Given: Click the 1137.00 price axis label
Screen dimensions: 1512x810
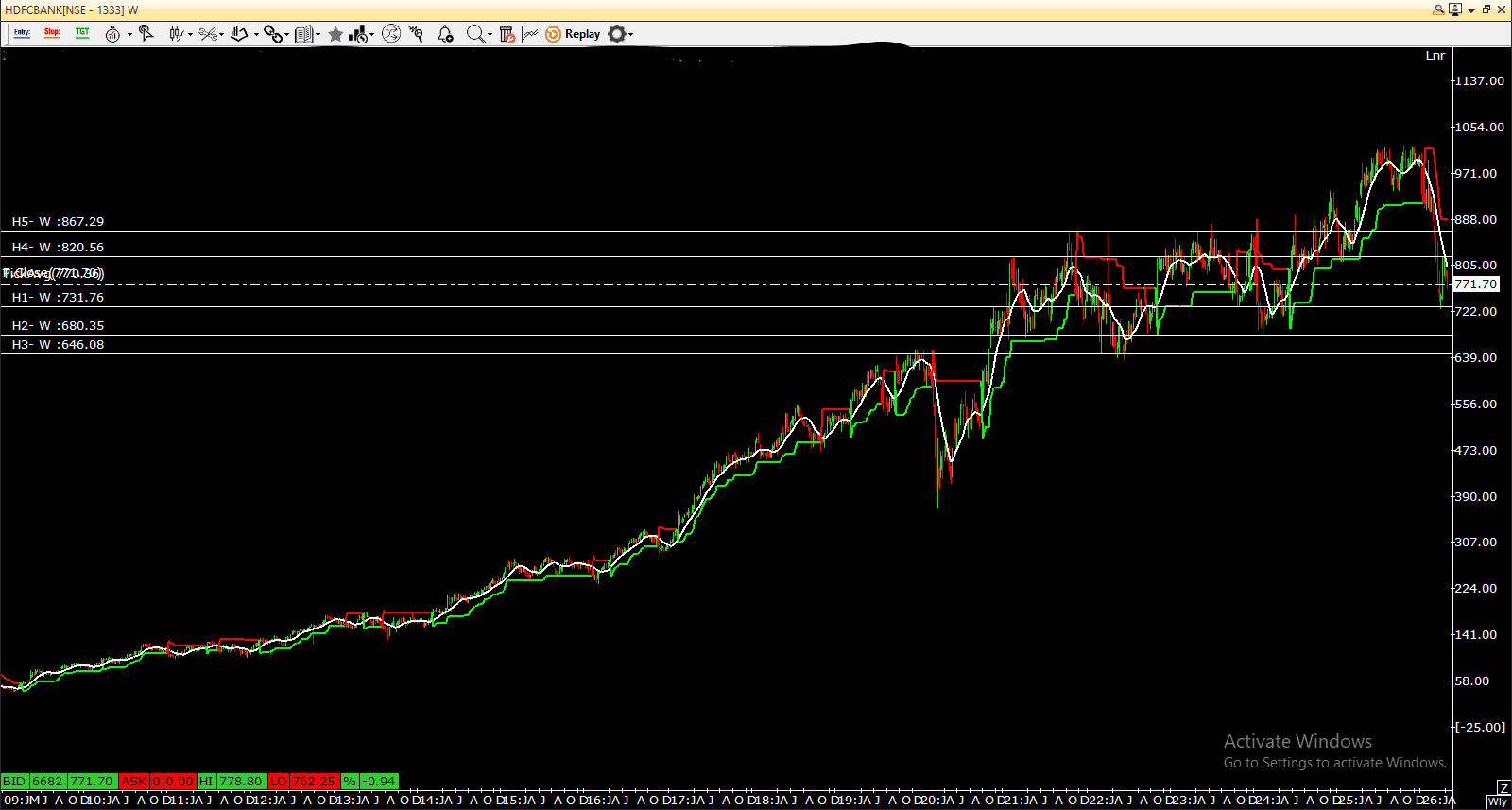Looking at the screenshot, I should coord(1479,81).
